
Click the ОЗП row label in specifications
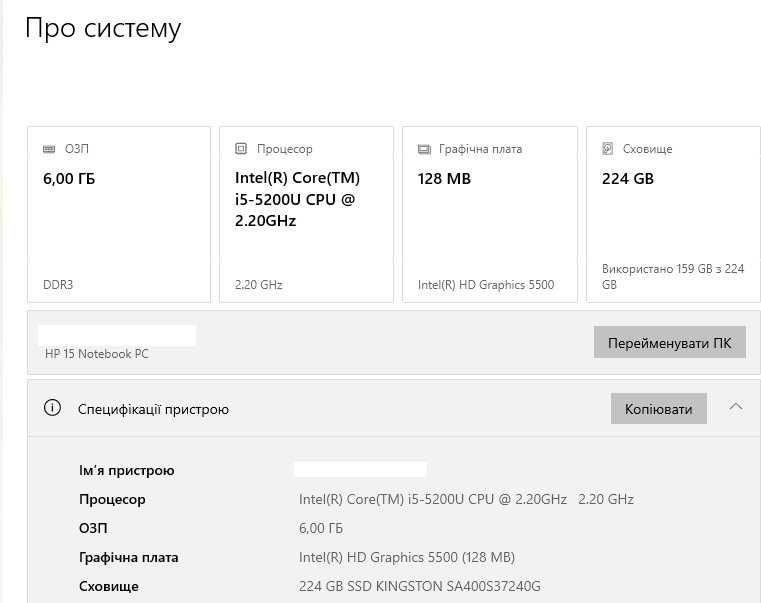[93, 528]
